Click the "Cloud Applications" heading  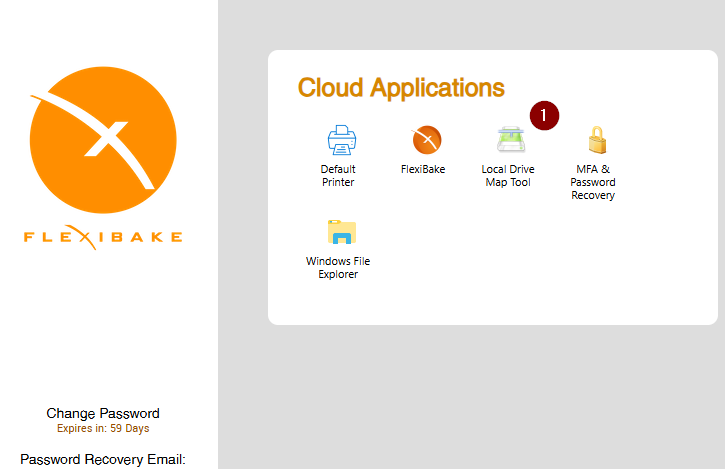(401, 88)
